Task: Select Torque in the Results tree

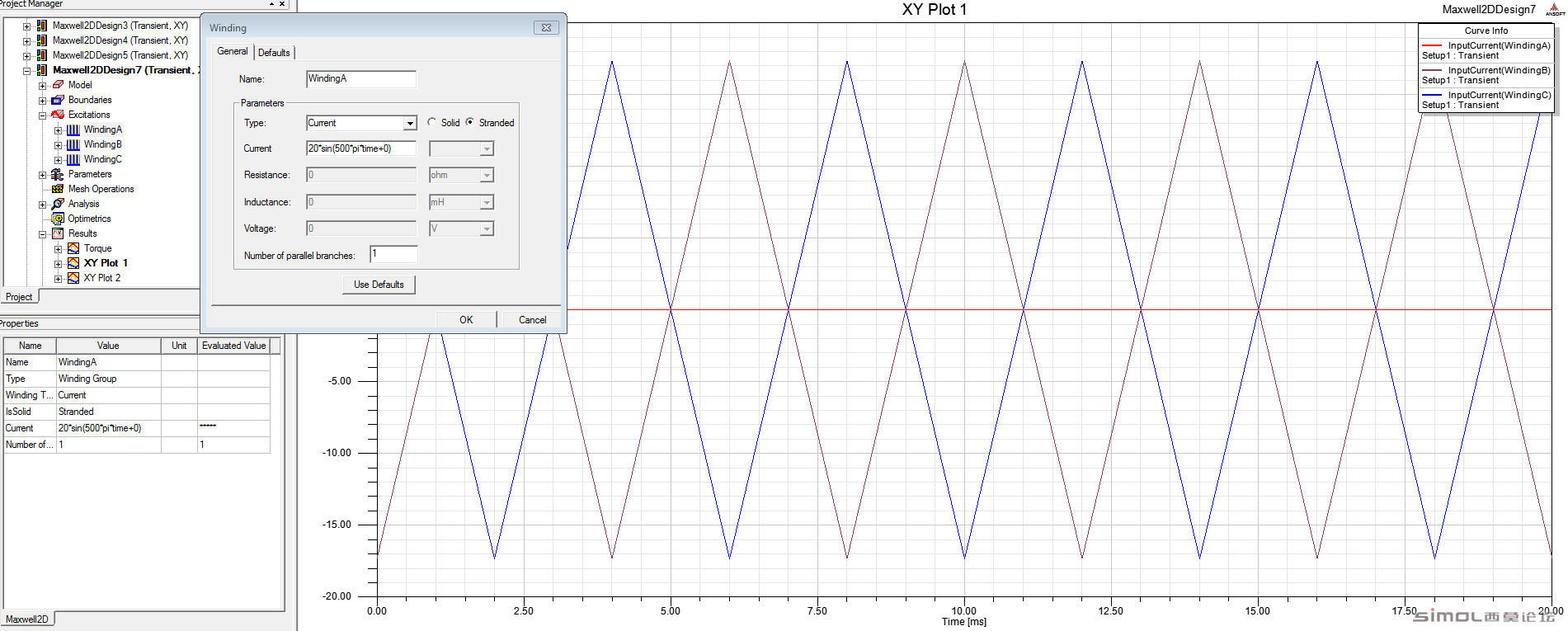Action: tap(97, 248)
